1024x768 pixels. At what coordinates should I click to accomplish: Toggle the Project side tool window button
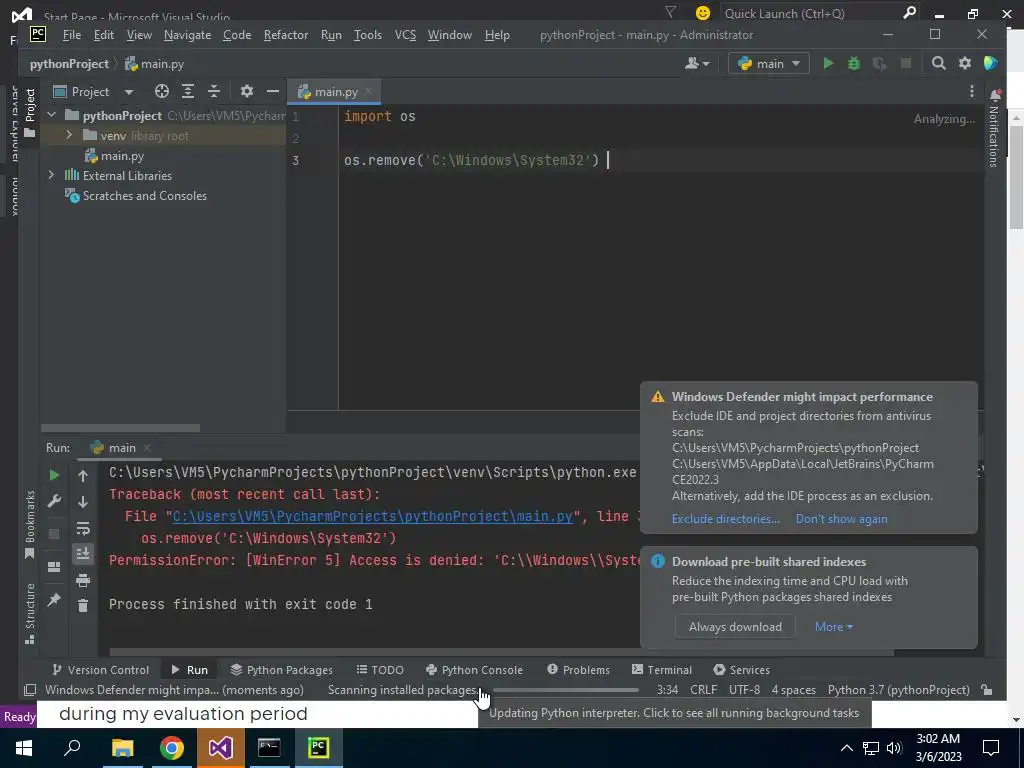29,113
